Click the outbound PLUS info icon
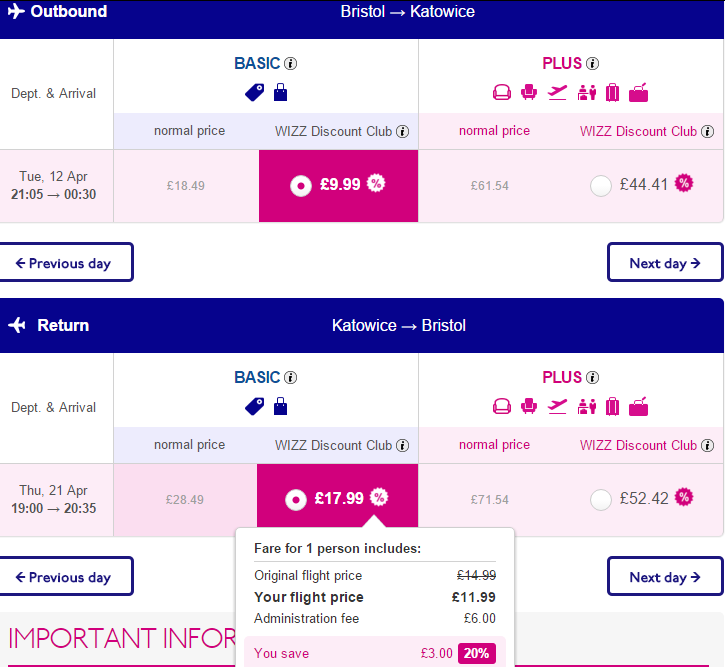This screenshot has height=667, width=725. tap(592, 63)
